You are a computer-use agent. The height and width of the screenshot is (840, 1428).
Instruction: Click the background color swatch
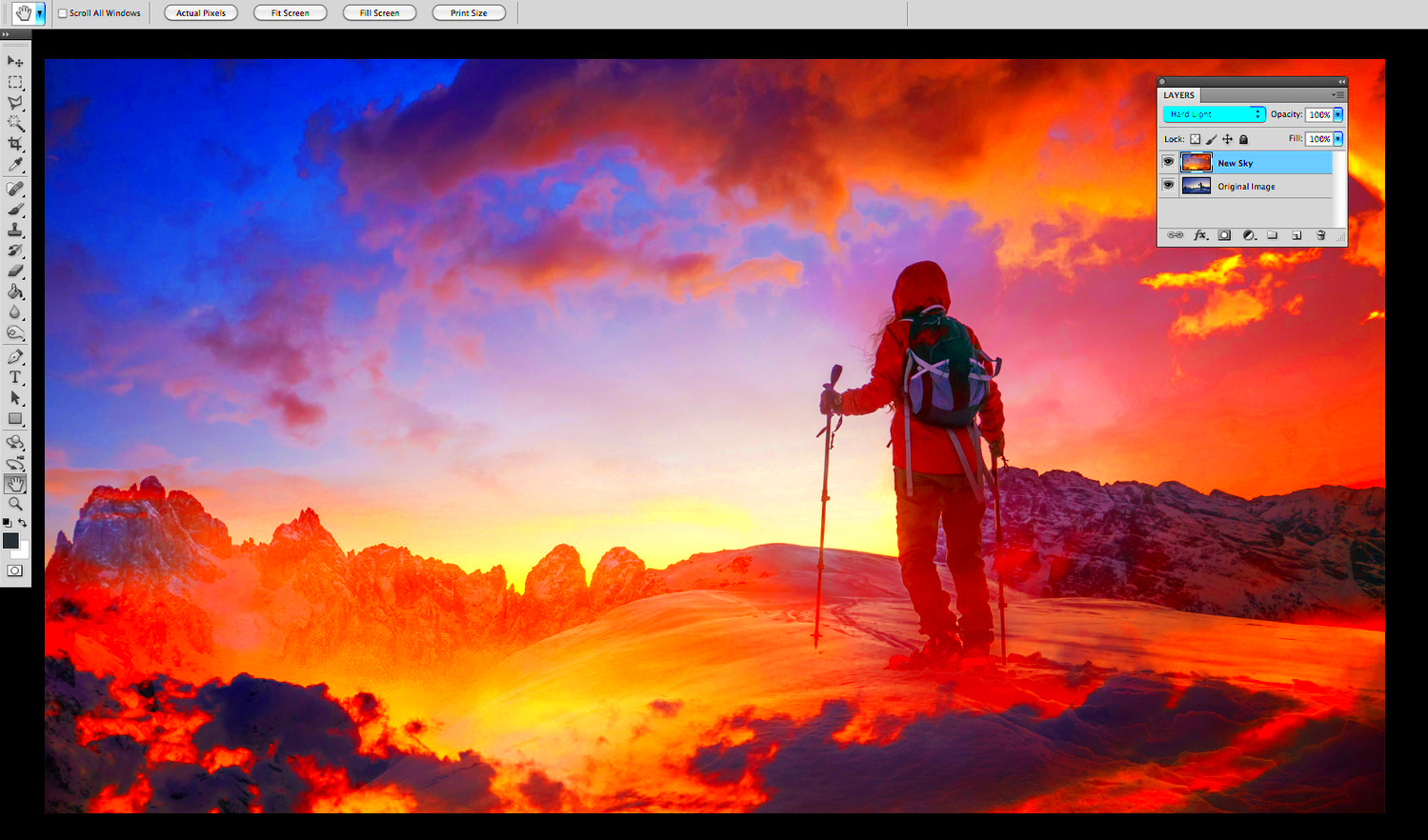(x=23, y=551)
